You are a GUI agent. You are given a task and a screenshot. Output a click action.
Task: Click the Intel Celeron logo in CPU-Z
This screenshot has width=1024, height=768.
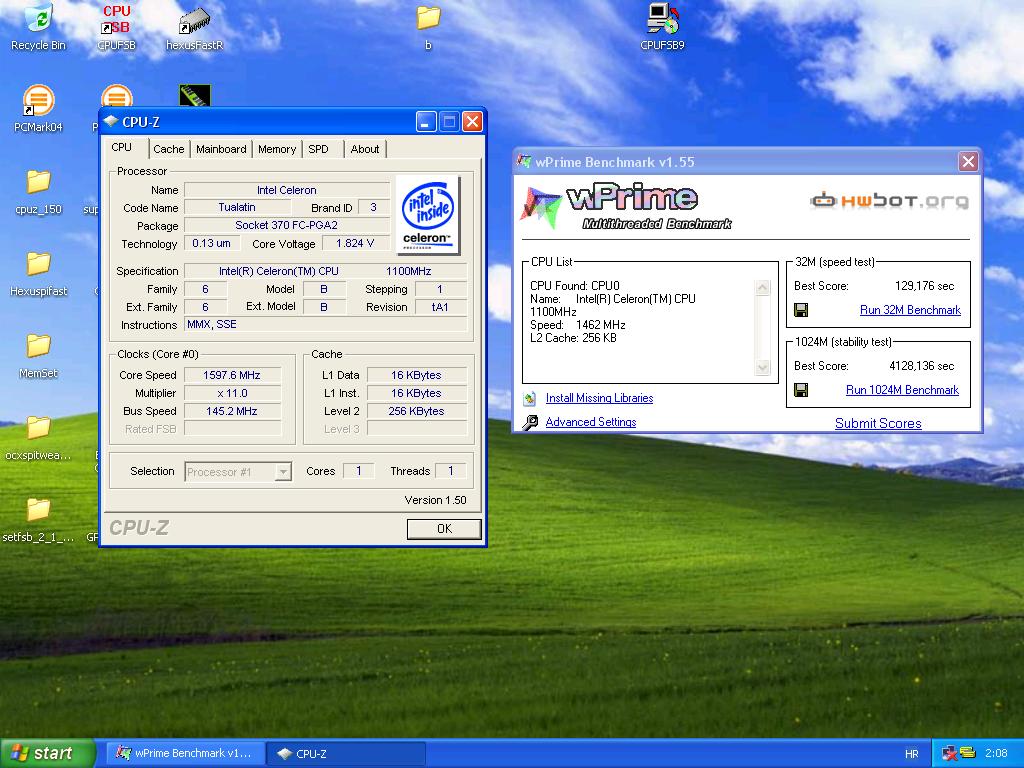pos(428,214)
